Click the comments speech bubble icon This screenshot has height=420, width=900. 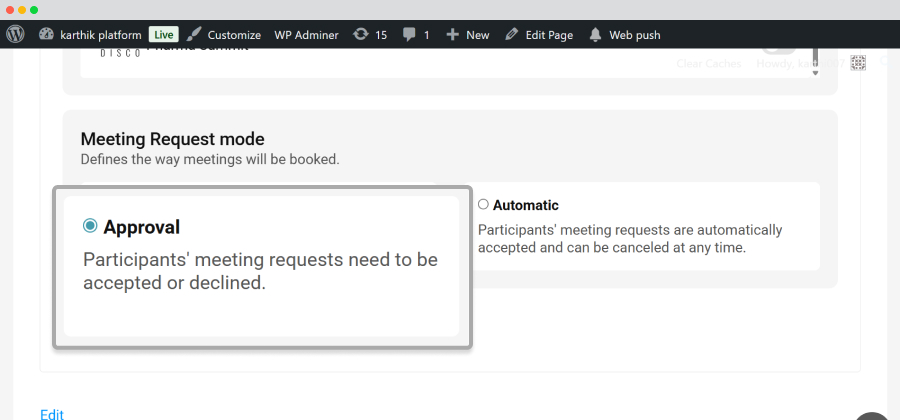(409, 35)
